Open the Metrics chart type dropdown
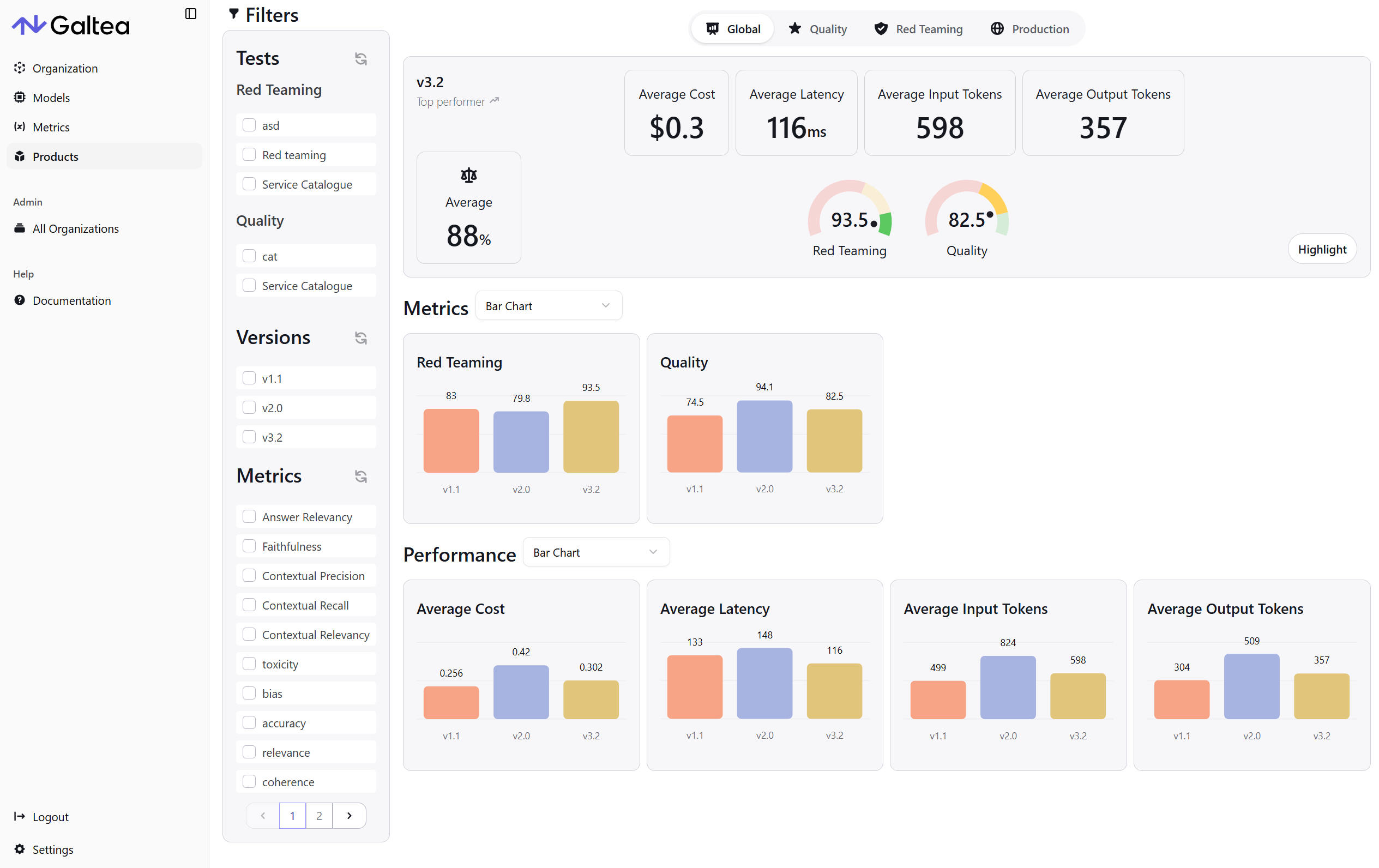This screenshot has height=868, width=1379. coord(548,305)
